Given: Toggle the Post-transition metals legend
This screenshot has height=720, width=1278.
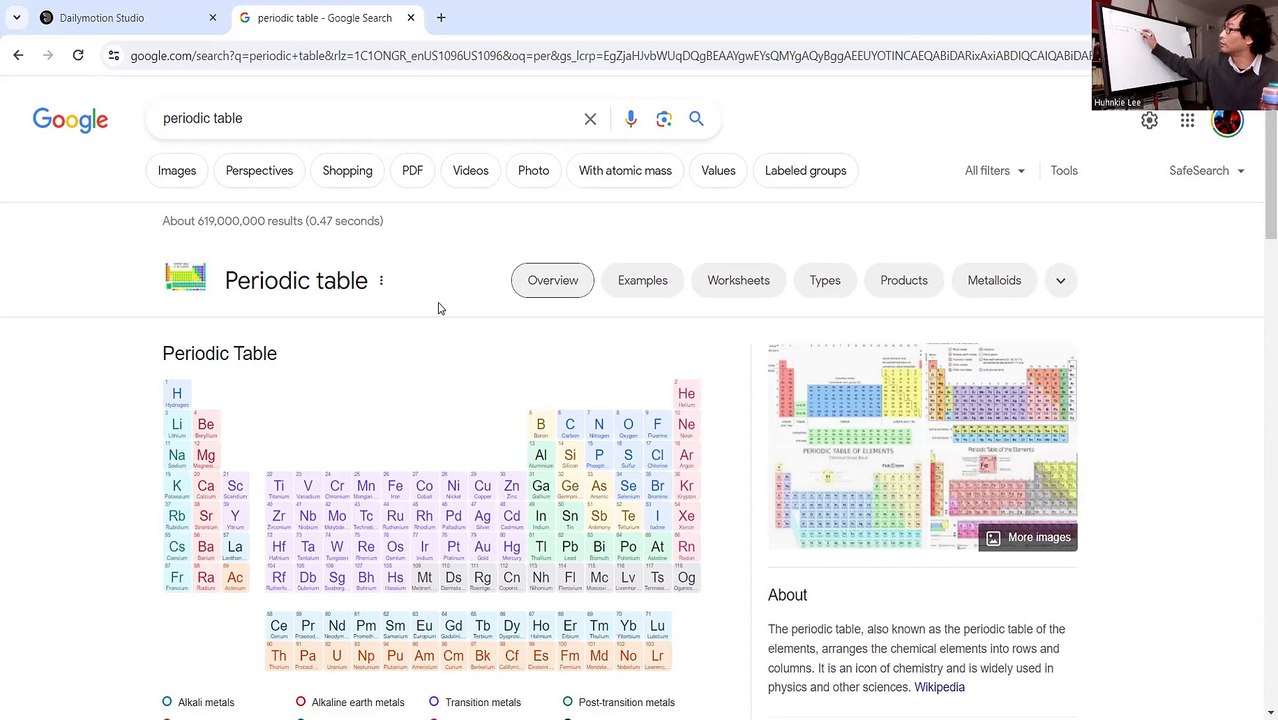Looking at the screenshot, I should pos(618,702).
